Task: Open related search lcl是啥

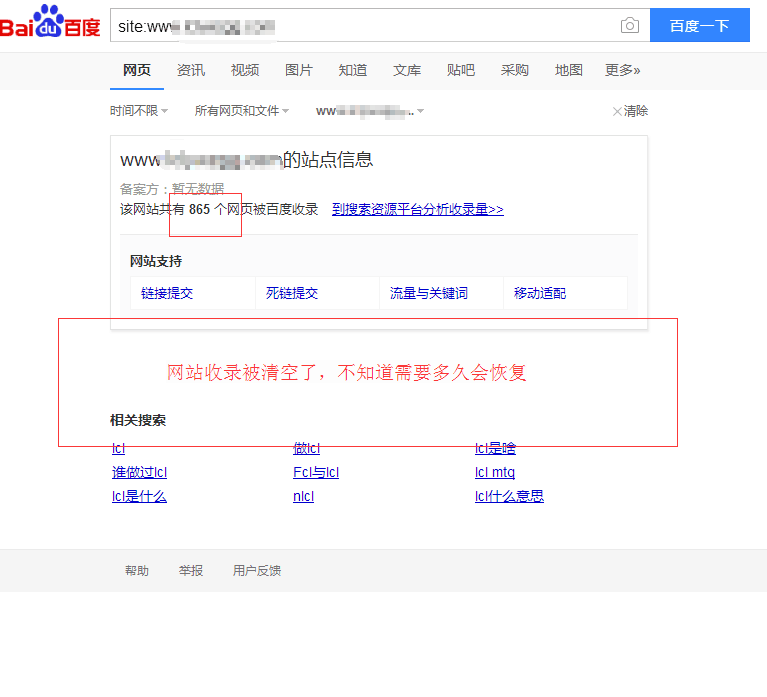Action: point(496,448)
